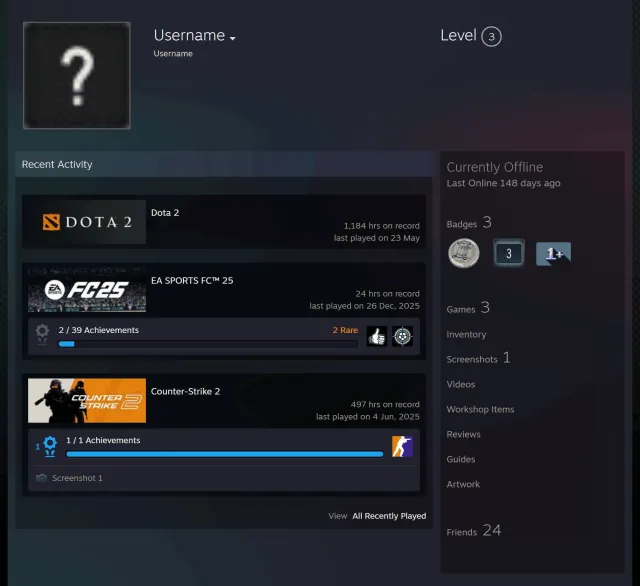Open the Badges 3 link

[469, 223]
